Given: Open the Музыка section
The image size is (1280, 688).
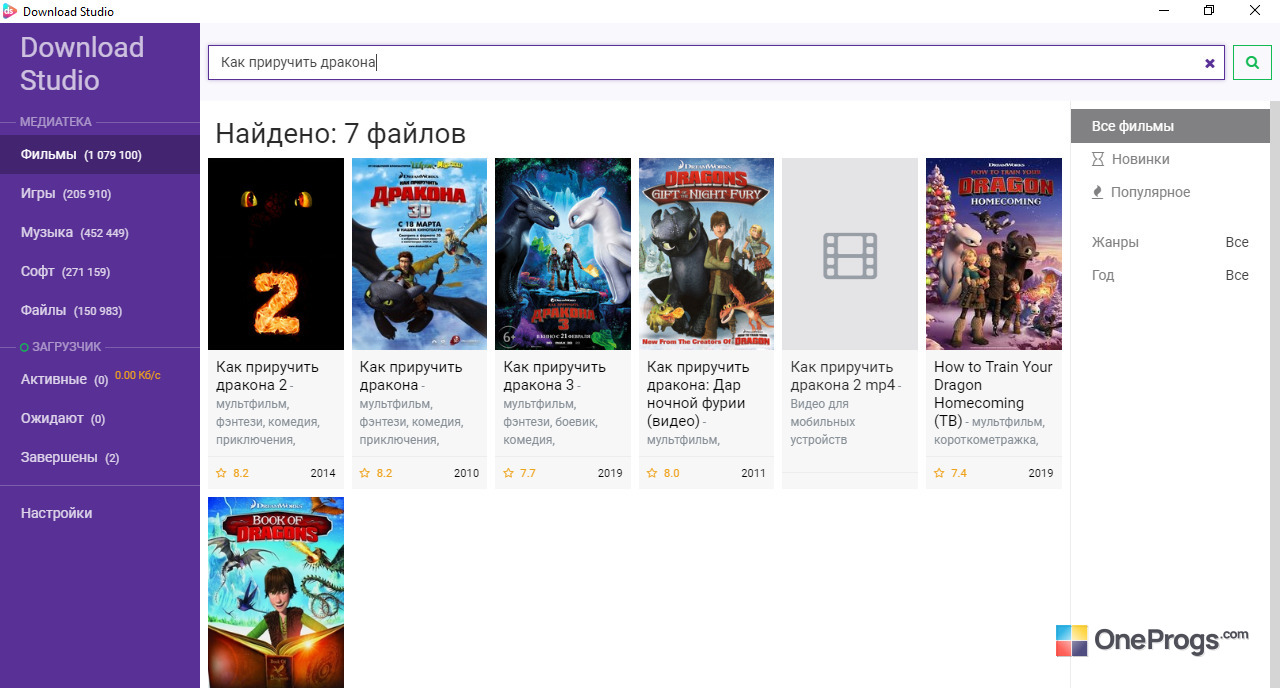Looking at the screenshot, I should (x=100, y=232).
